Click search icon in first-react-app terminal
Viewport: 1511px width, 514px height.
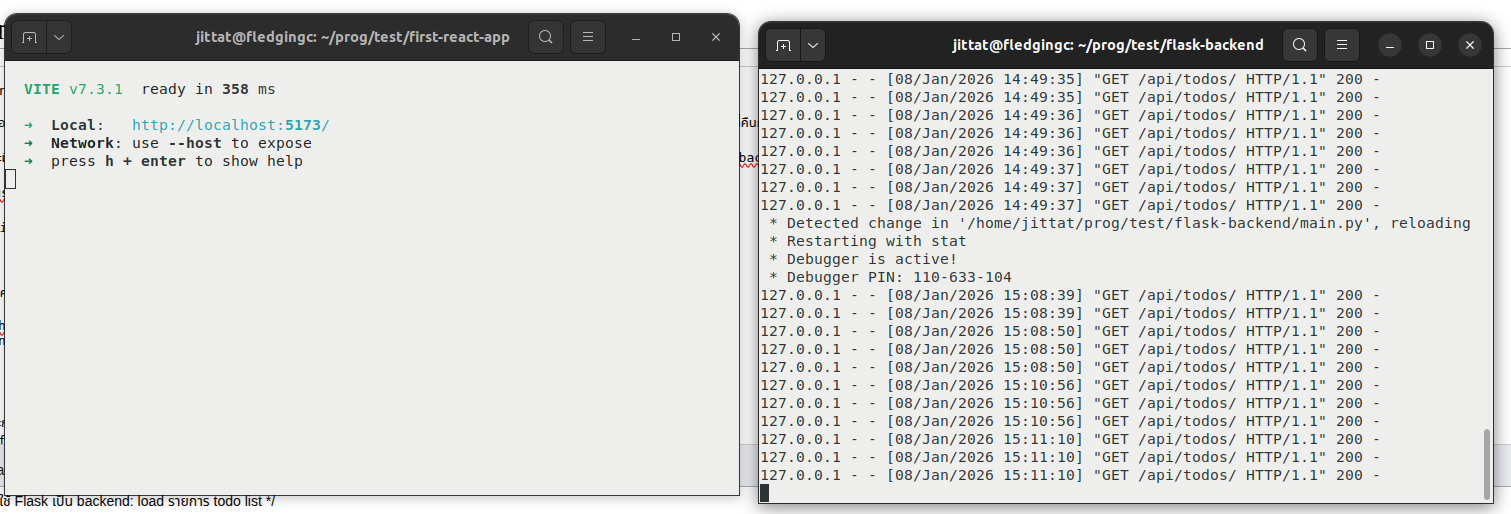click(x=545, y=37)
